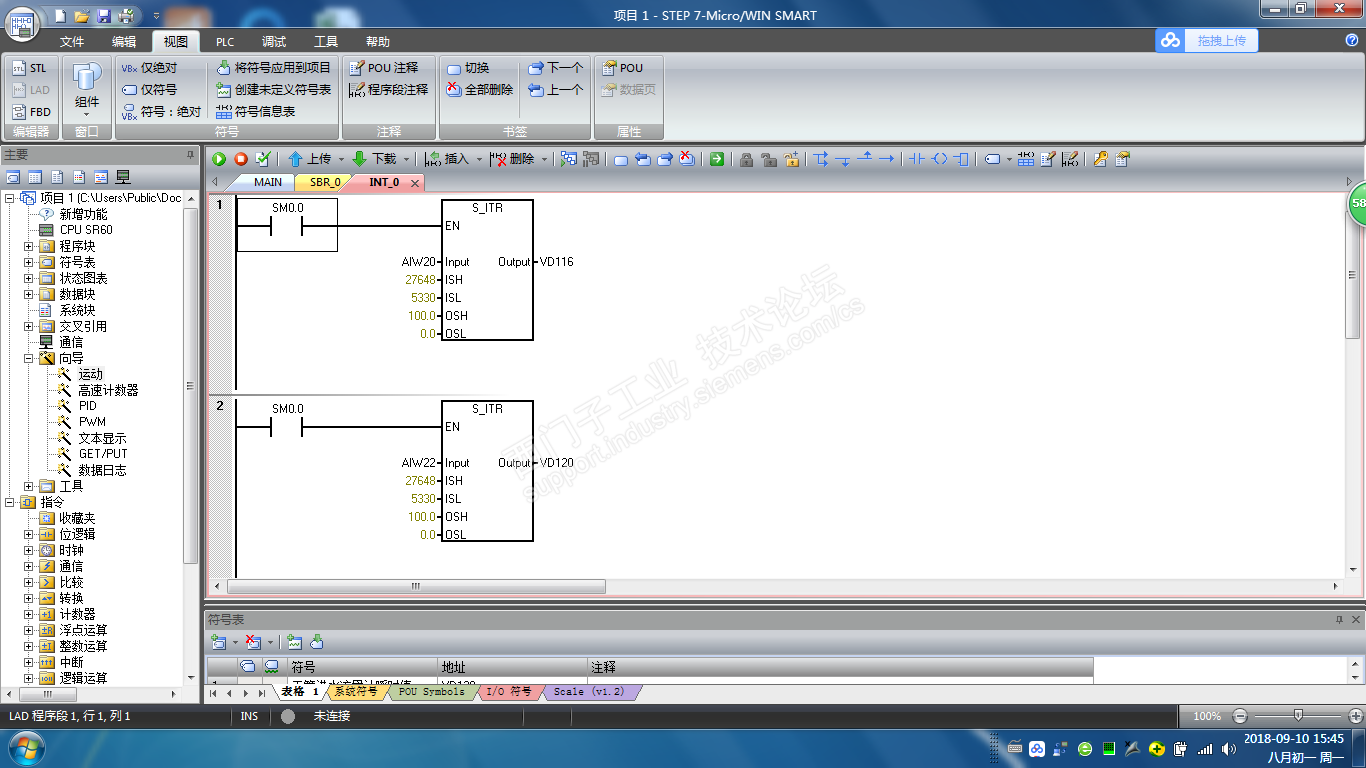The width and height of the screenshot is (1366, 768).
Task: Expand the 位逻辑 instruction folder
Action: point(29,534)
